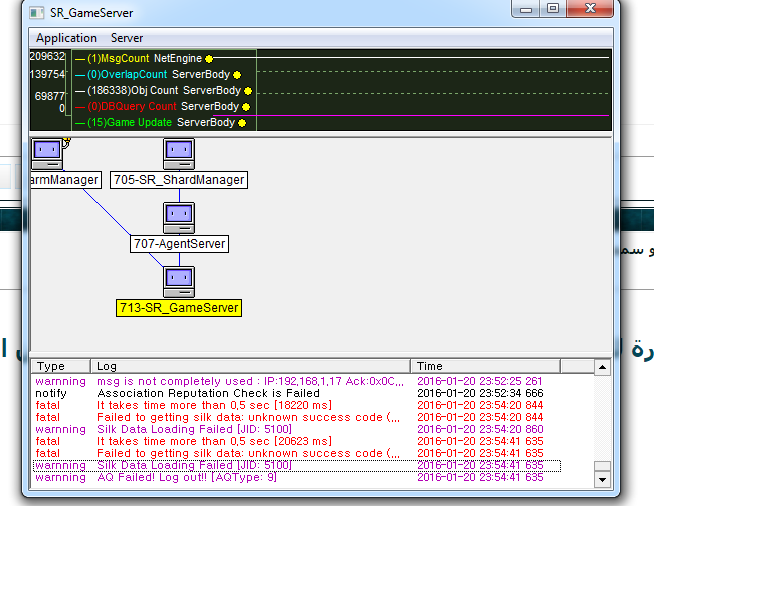Sort log by the Type column header
Image resolution: width=768 pixels, height=614 pixels.
click(61, 366)
